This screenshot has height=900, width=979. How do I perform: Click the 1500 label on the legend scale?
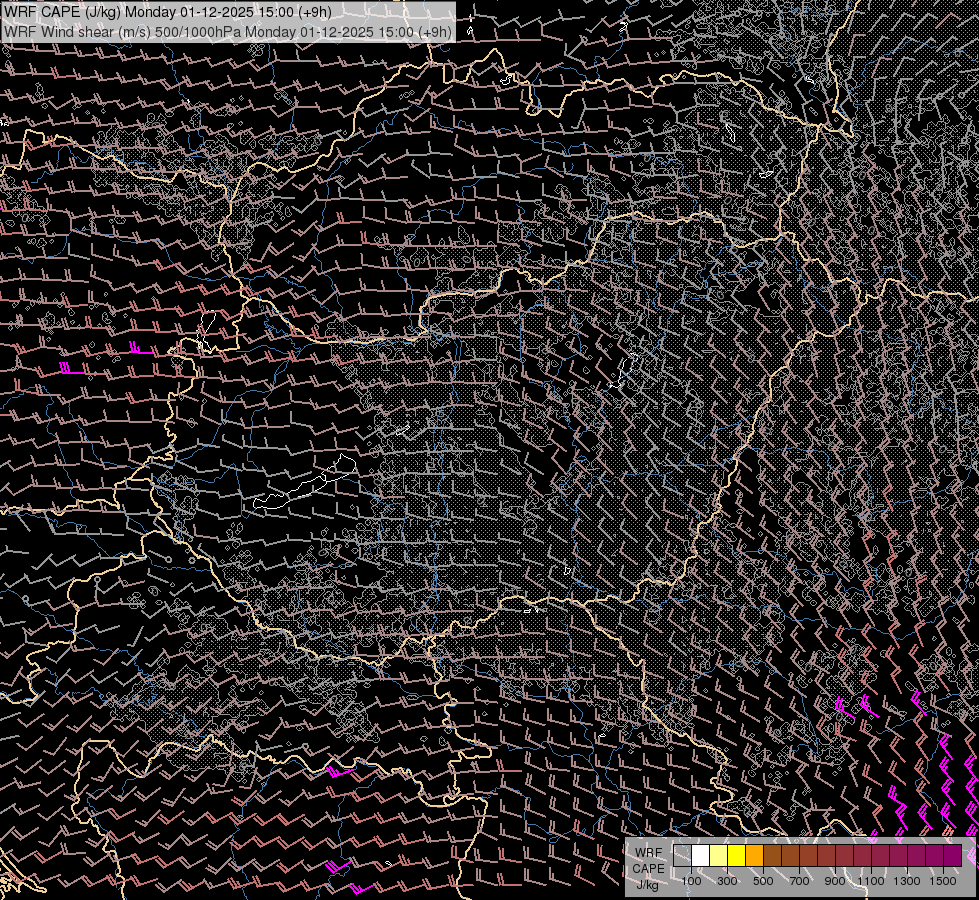[x=943, y=881]
